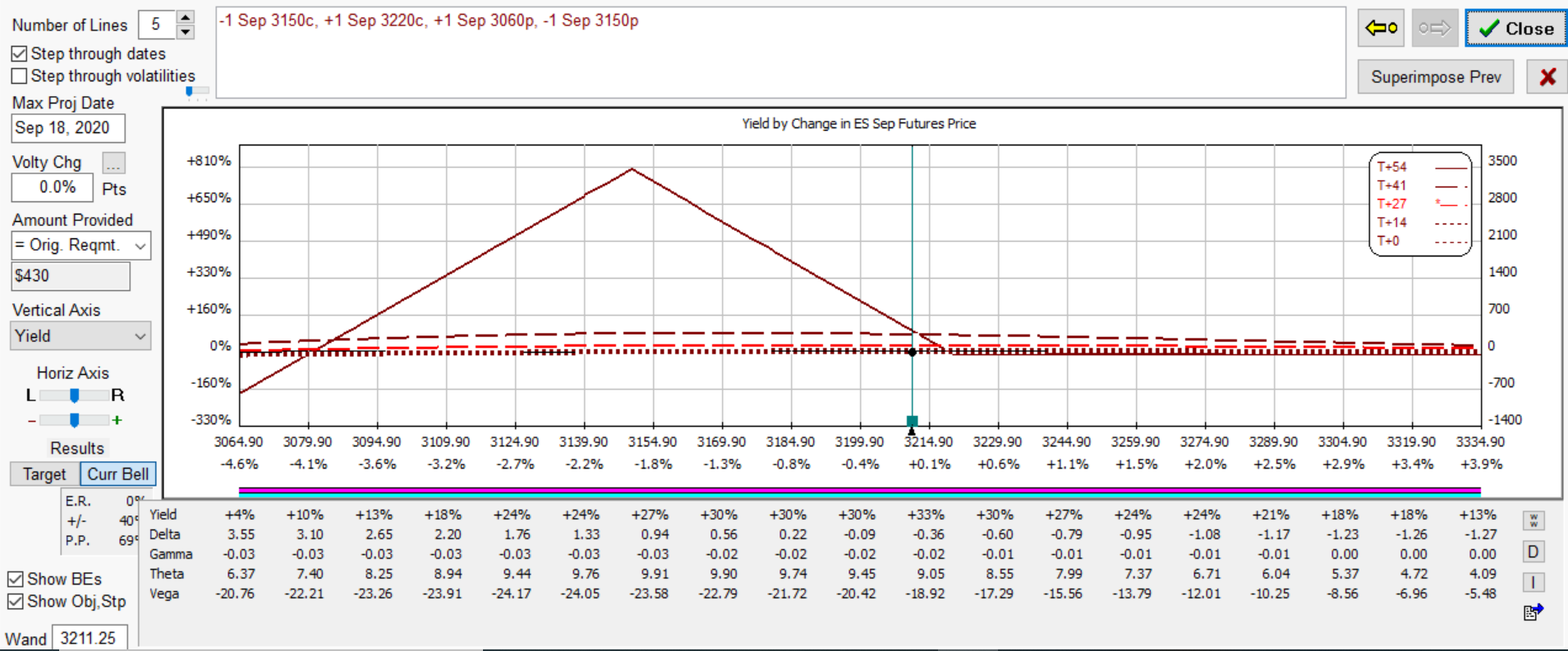This screenshot has width=1568, height=651.
Task: Click the Max Proj Date field
Action: click(68, 128)
